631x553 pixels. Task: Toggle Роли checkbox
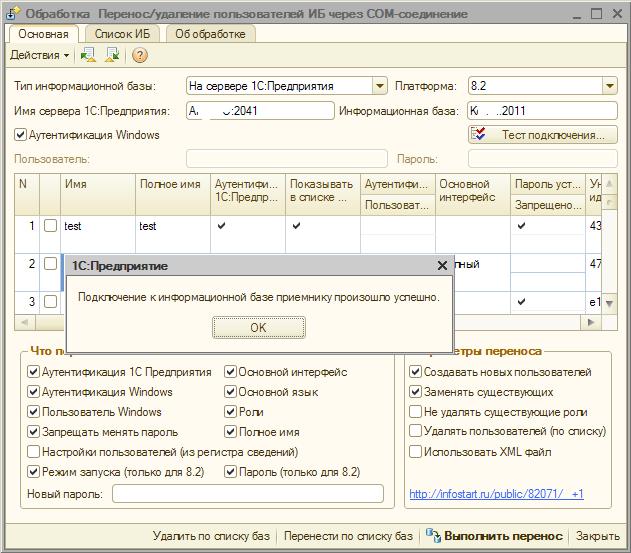click(230, 412)
